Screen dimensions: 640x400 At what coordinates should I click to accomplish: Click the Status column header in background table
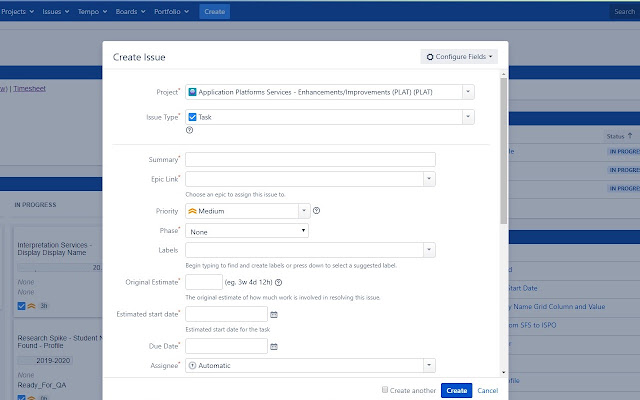point(619,136)
